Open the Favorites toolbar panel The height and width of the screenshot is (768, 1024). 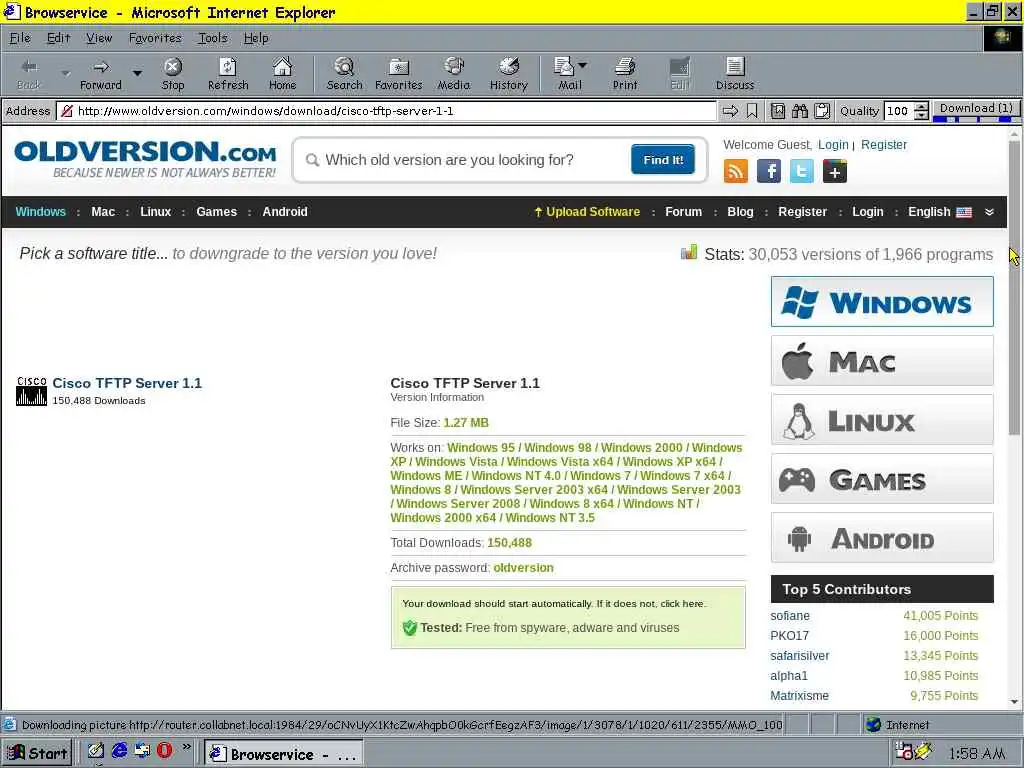[398, 74]
